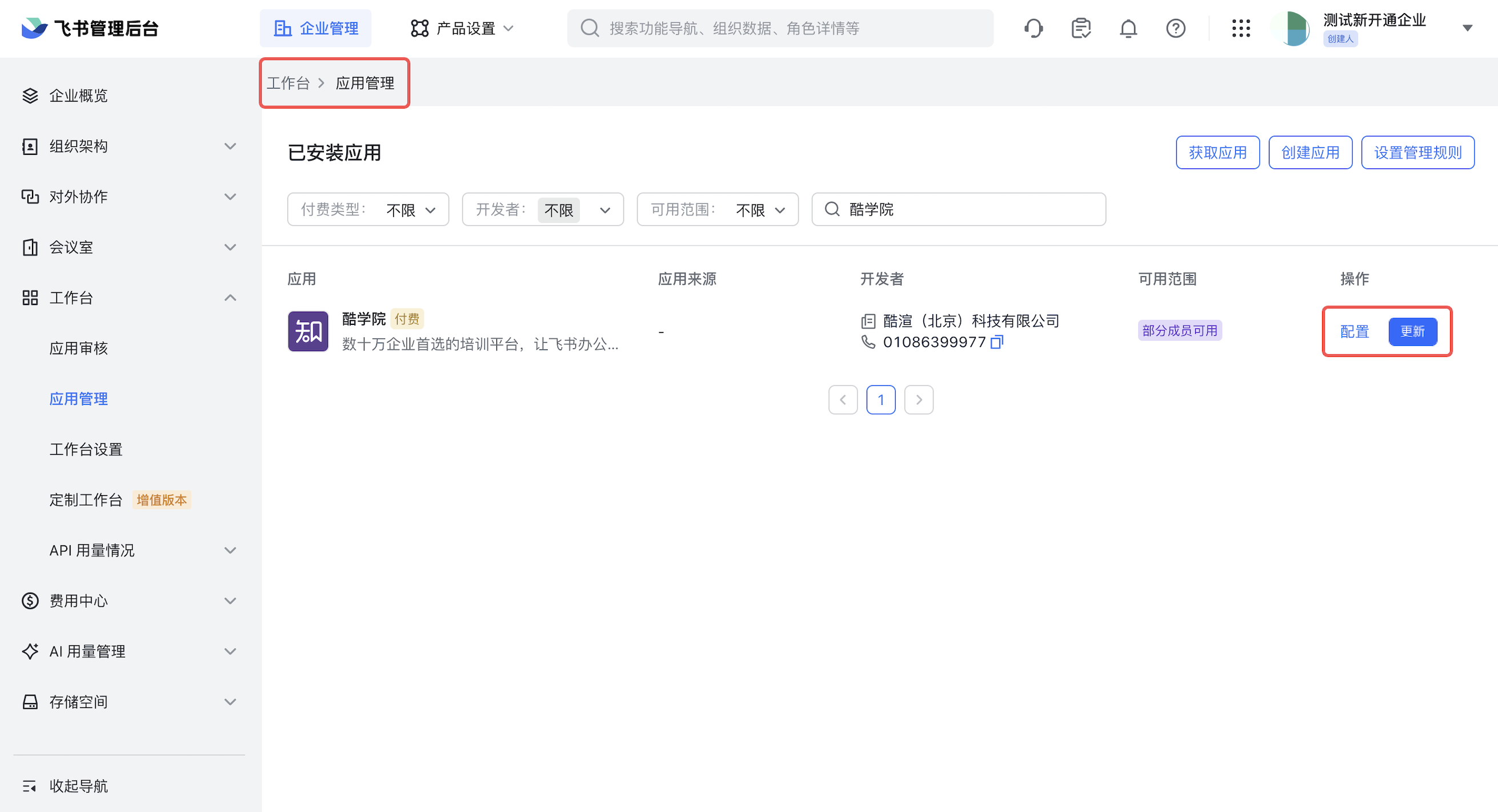This screenshot has height=812, width=1498.
Task: Click the AI 用量管理 sparkle icon
Action: coord(30,651)
